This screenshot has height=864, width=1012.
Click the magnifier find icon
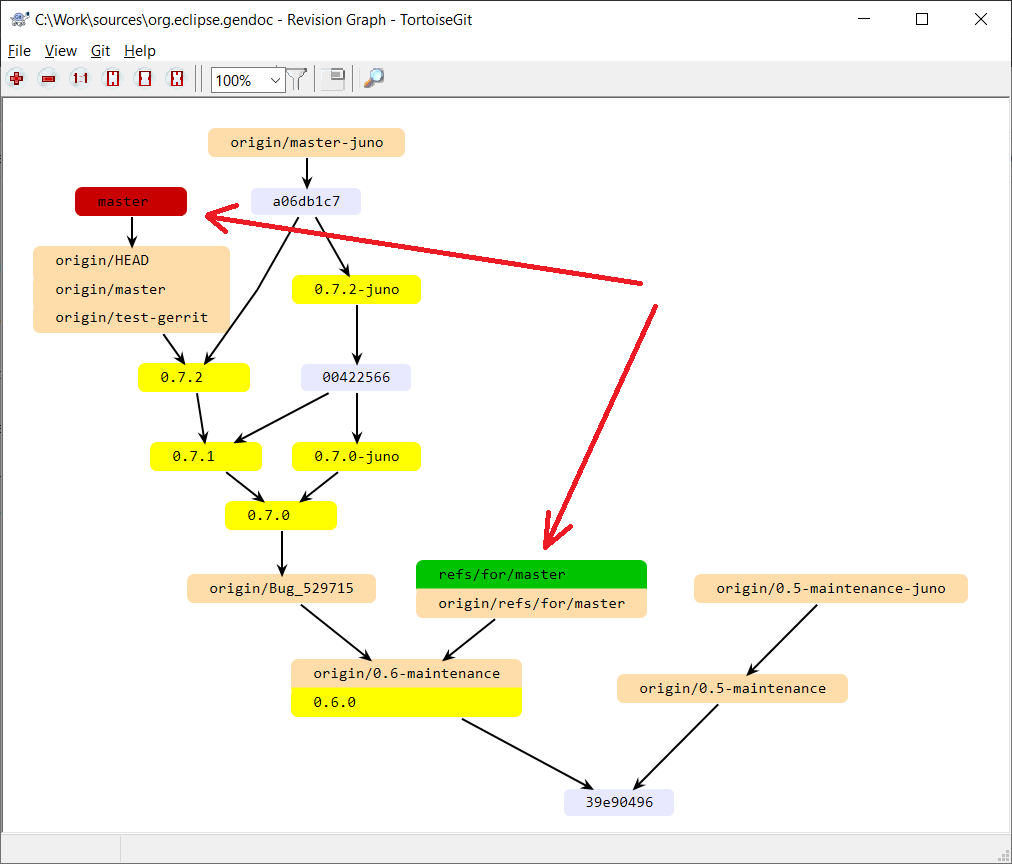[x=374, y=79]
